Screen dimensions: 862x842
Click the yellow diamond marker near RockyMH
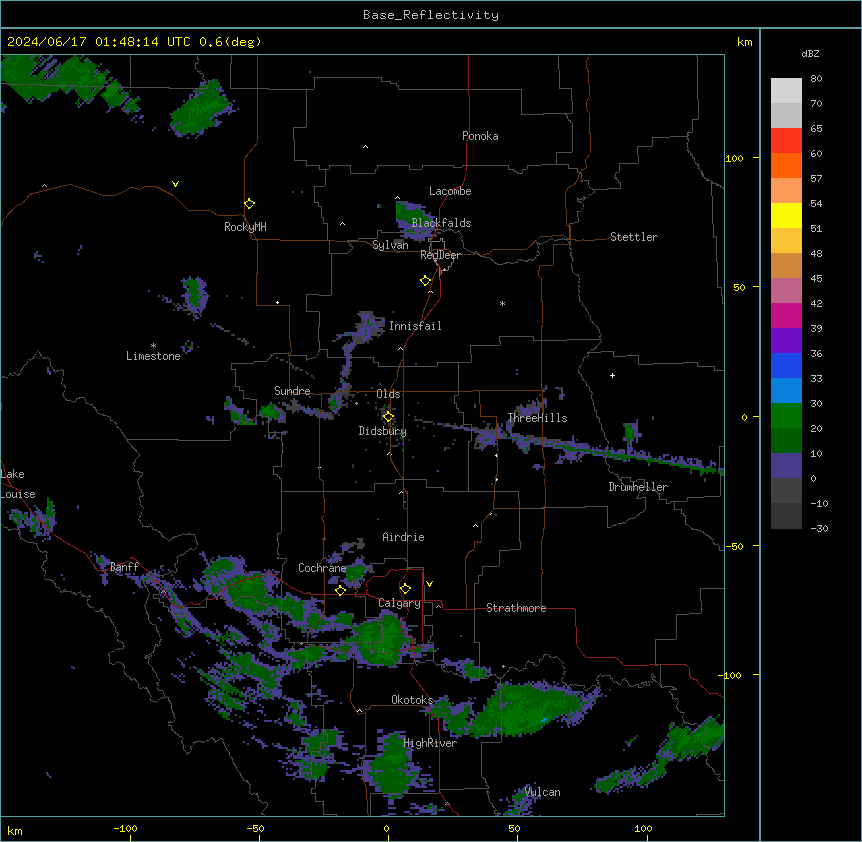(x=250, y=204)
